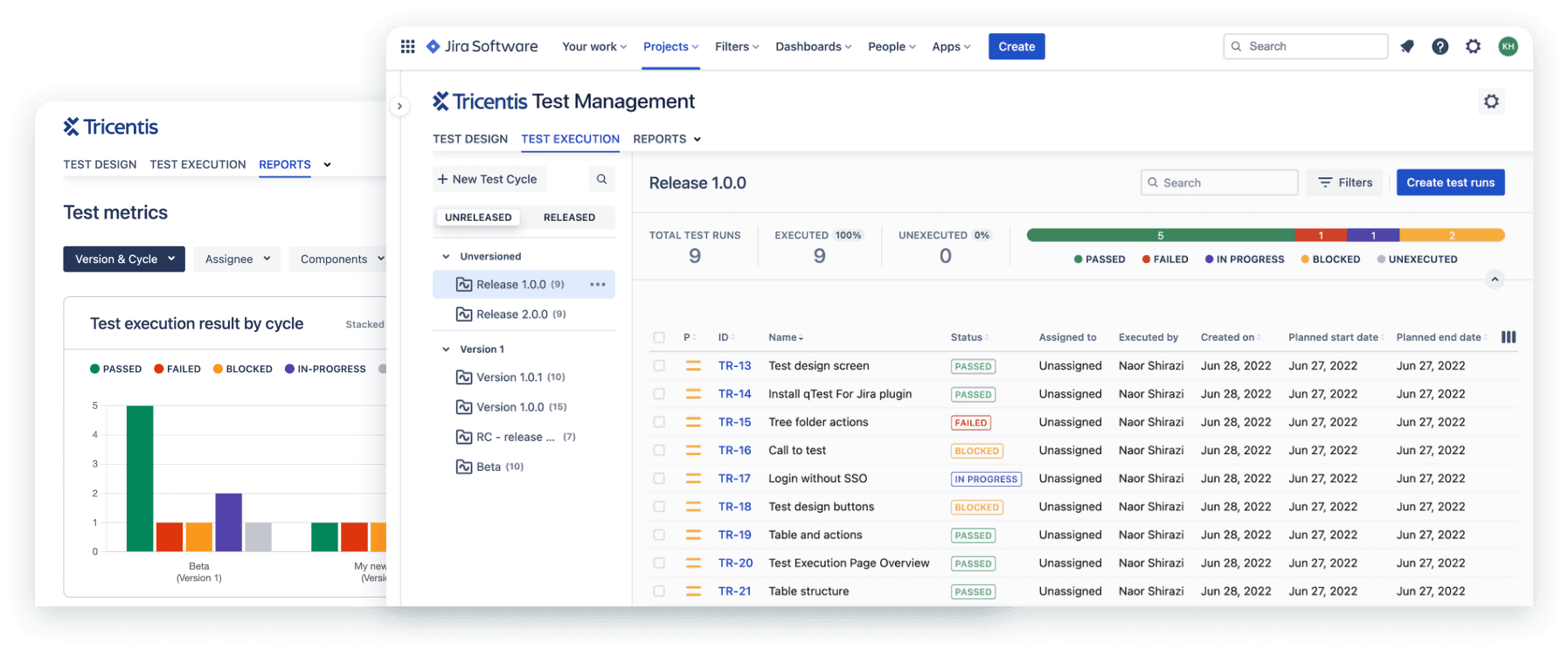Click the Create test runs button

(x=1450, y=183)
